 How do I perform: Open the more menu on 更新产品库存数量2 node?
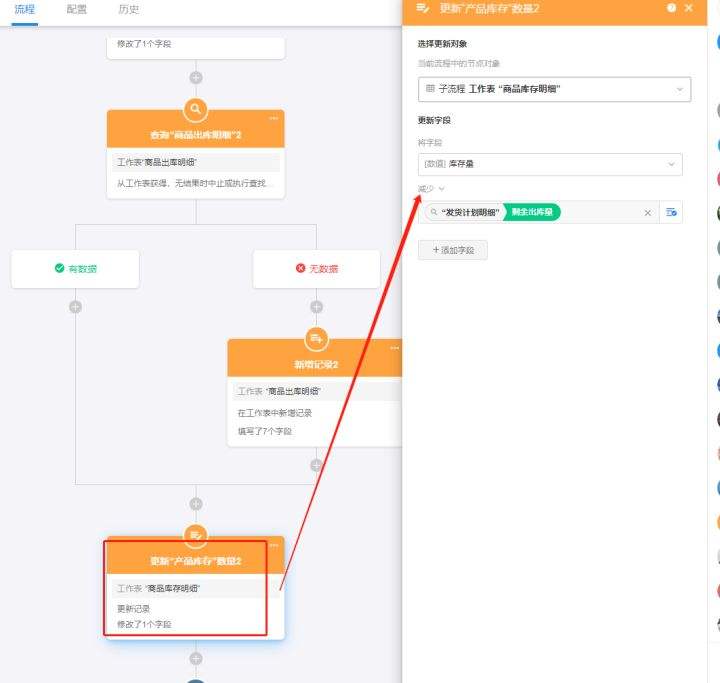[x=274, y=546]
